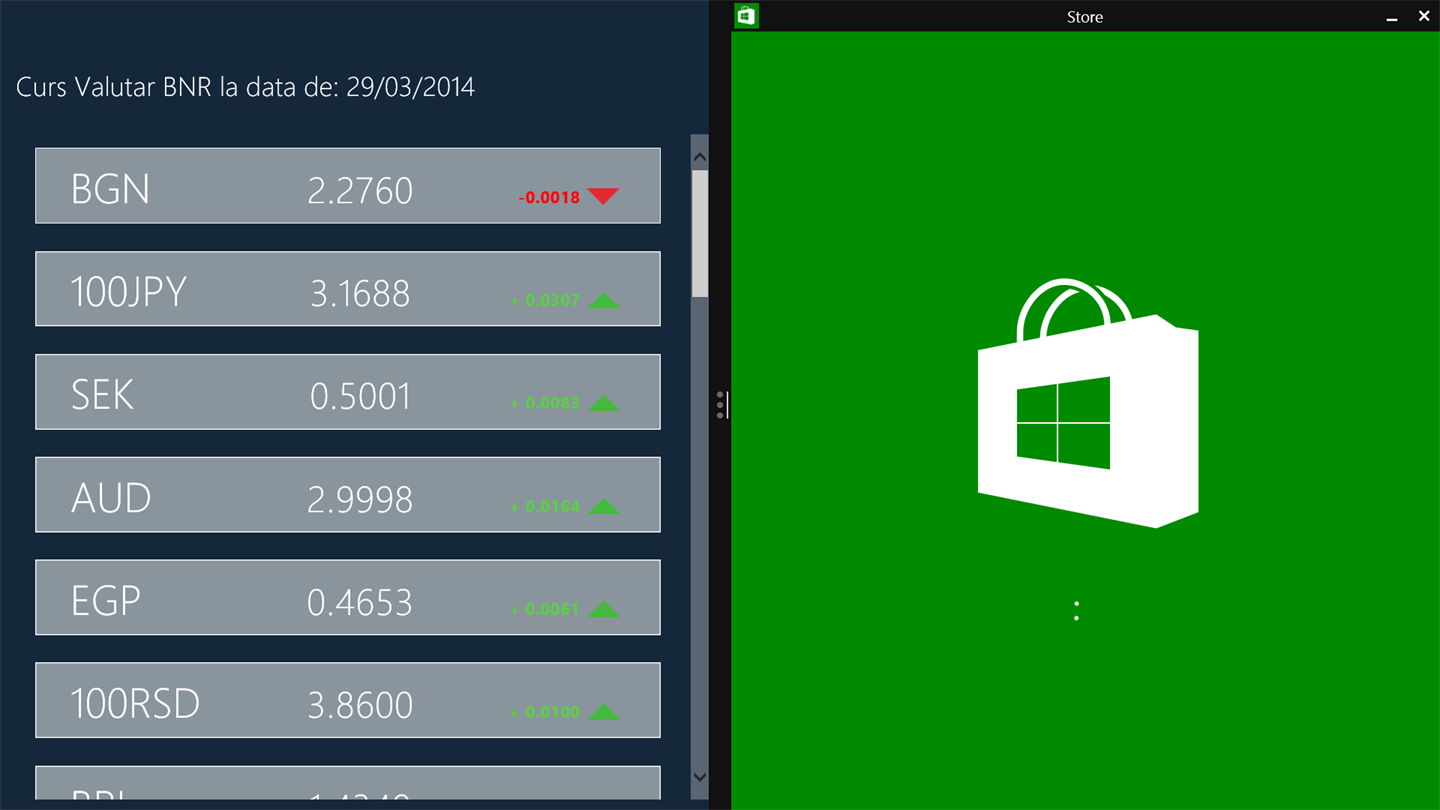
Task: Click the rate value 2.2760
Action: tap(360, 190)
